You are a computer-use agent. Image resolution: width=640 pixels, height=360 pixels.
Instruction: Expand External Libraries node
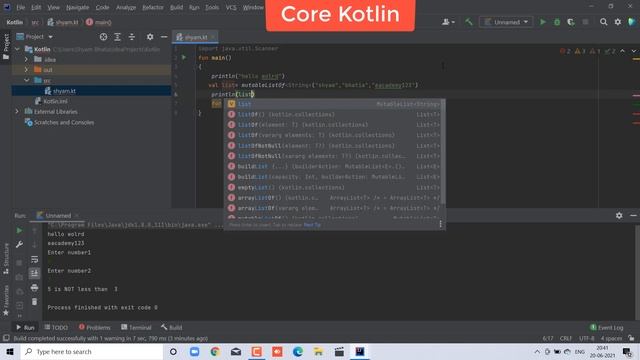tap(17, 111)
